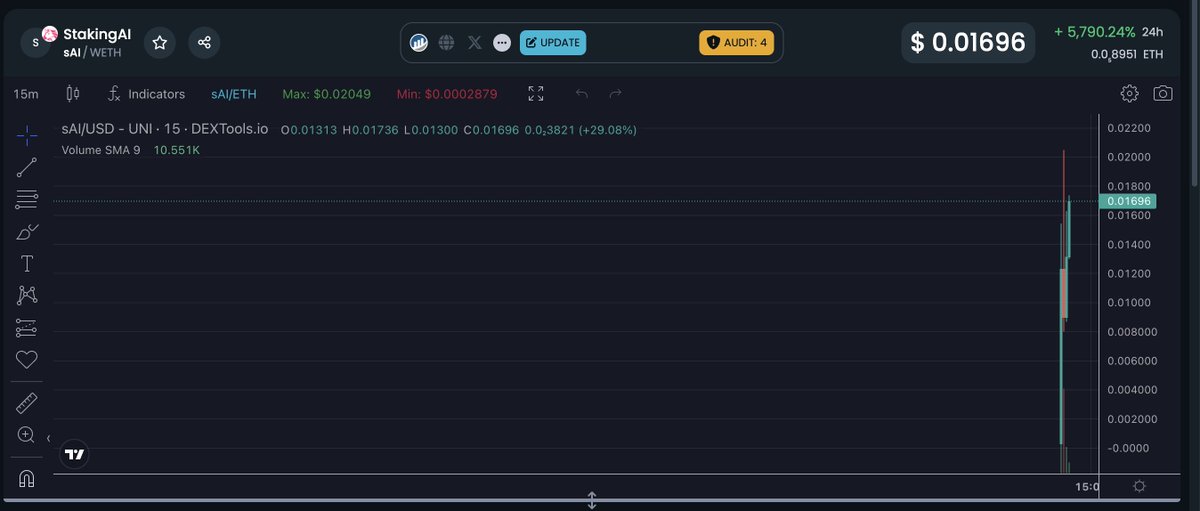Add StakingAI to favorites with star icon
Image resolution: width=1200 pixels, height=511 pixels.
tap(160, 42)
